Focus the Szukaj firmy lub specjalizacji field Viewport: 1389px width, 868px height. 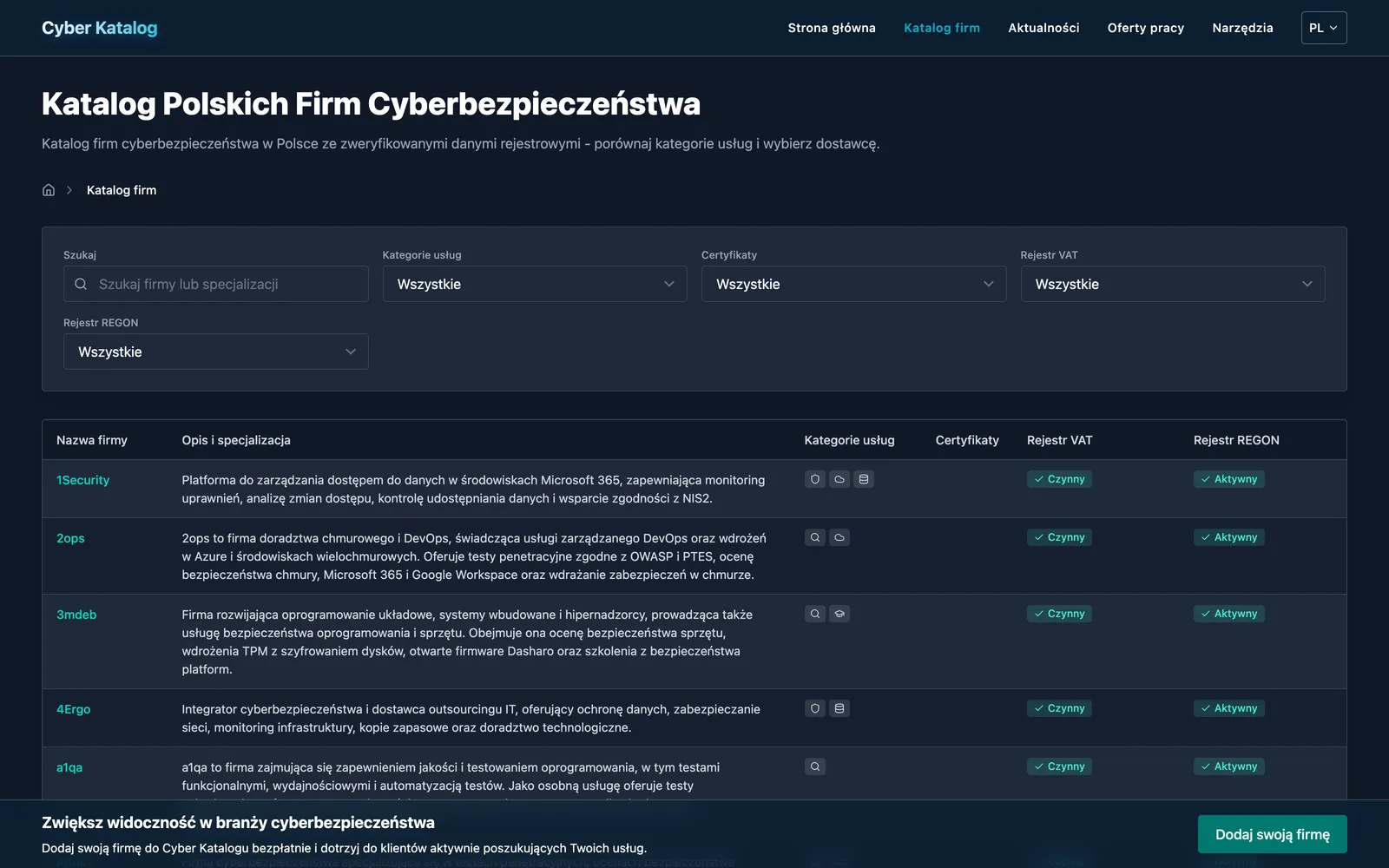(x=216, y=284)
